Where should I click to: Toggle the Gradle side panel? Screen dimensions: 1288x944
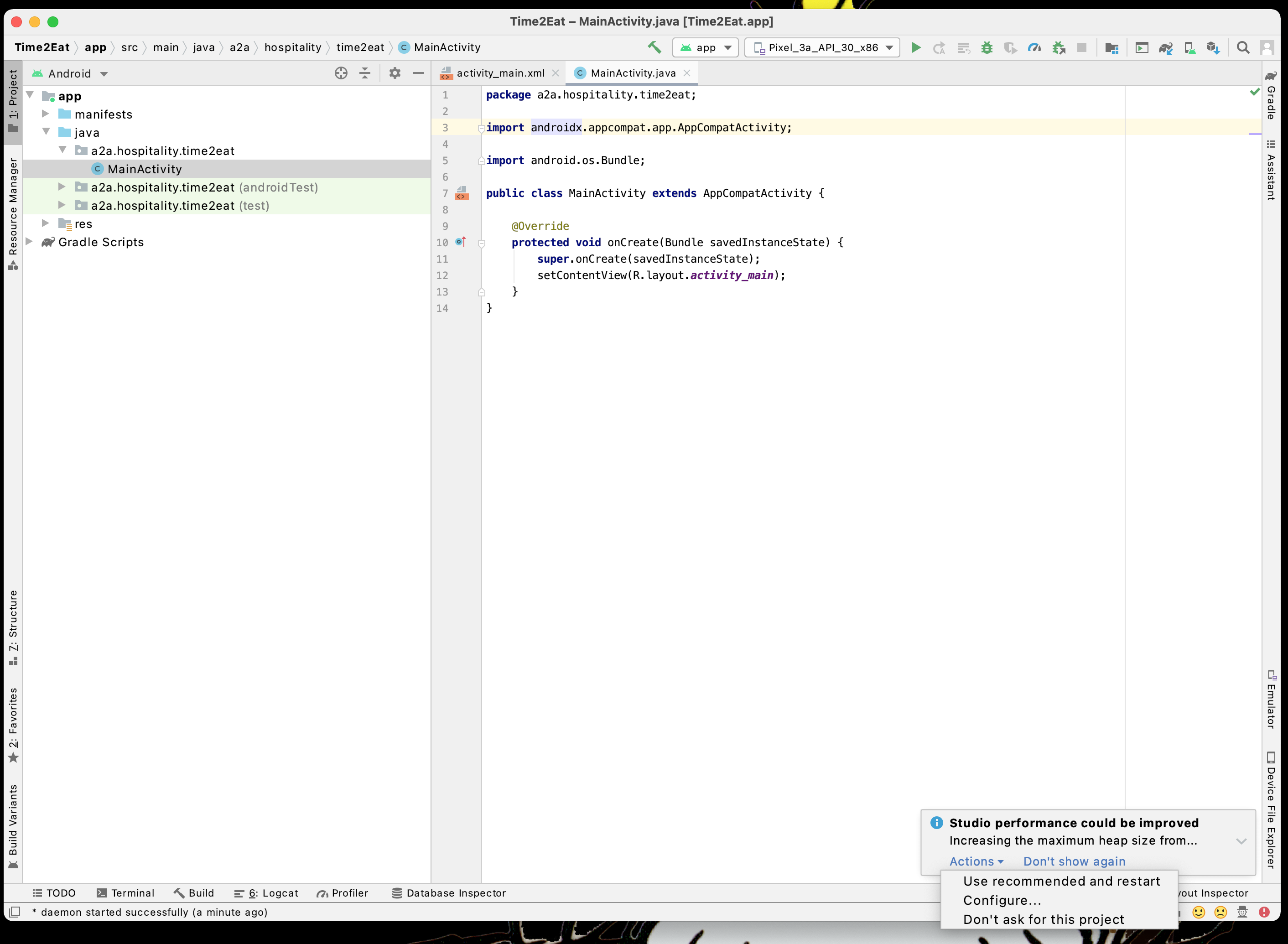[x=1271, y=96]
